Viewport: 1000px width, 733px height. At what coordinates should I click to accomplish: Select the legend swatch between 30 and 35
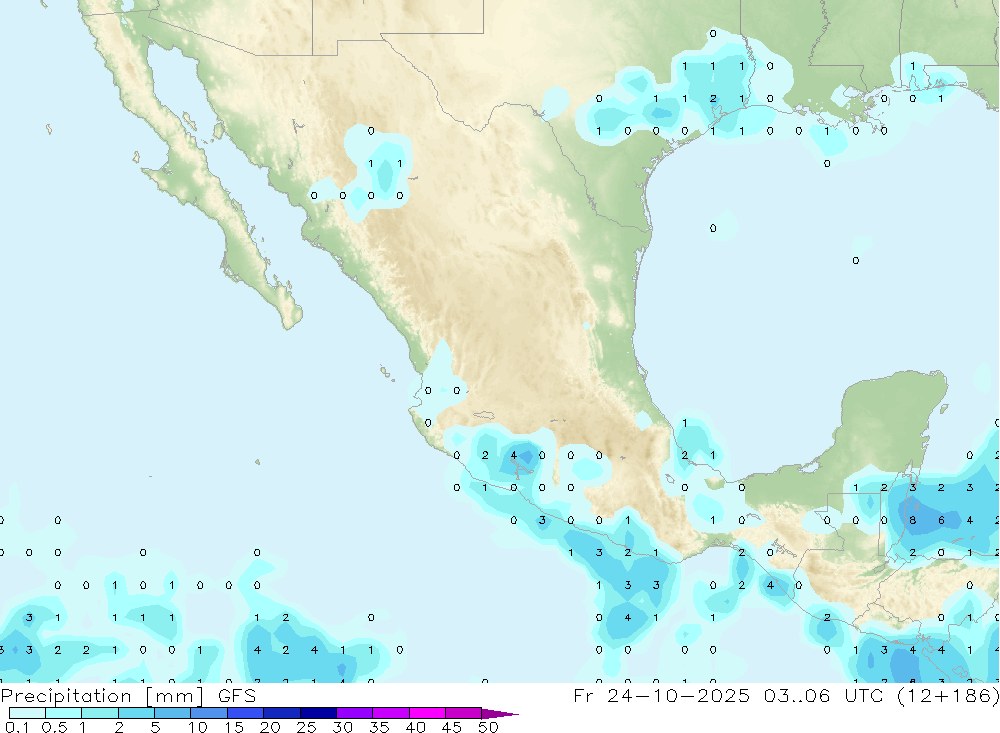pyautogui.click(x=355, y=713)
